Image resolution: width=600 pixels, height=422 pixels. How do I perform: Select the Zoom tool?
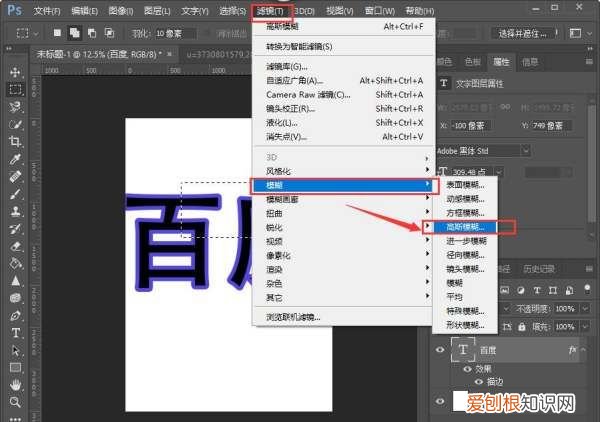tap(15, 402)
